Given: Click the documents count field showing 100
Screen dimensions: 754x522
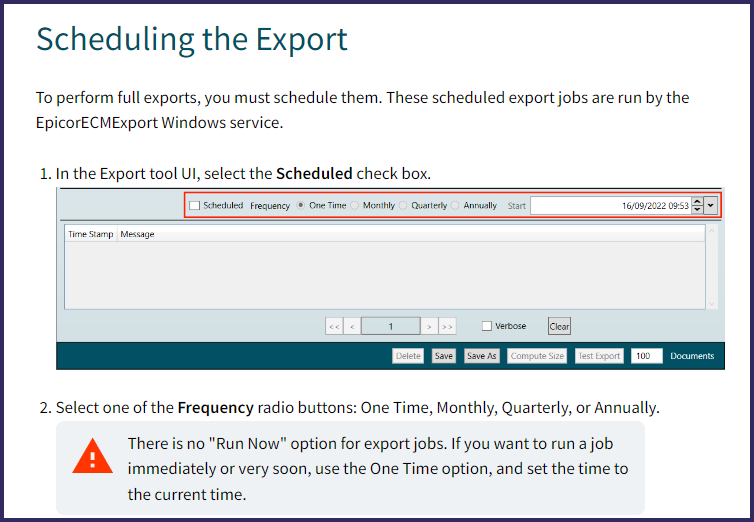Looking at the screenshot, I should (646, 356).
